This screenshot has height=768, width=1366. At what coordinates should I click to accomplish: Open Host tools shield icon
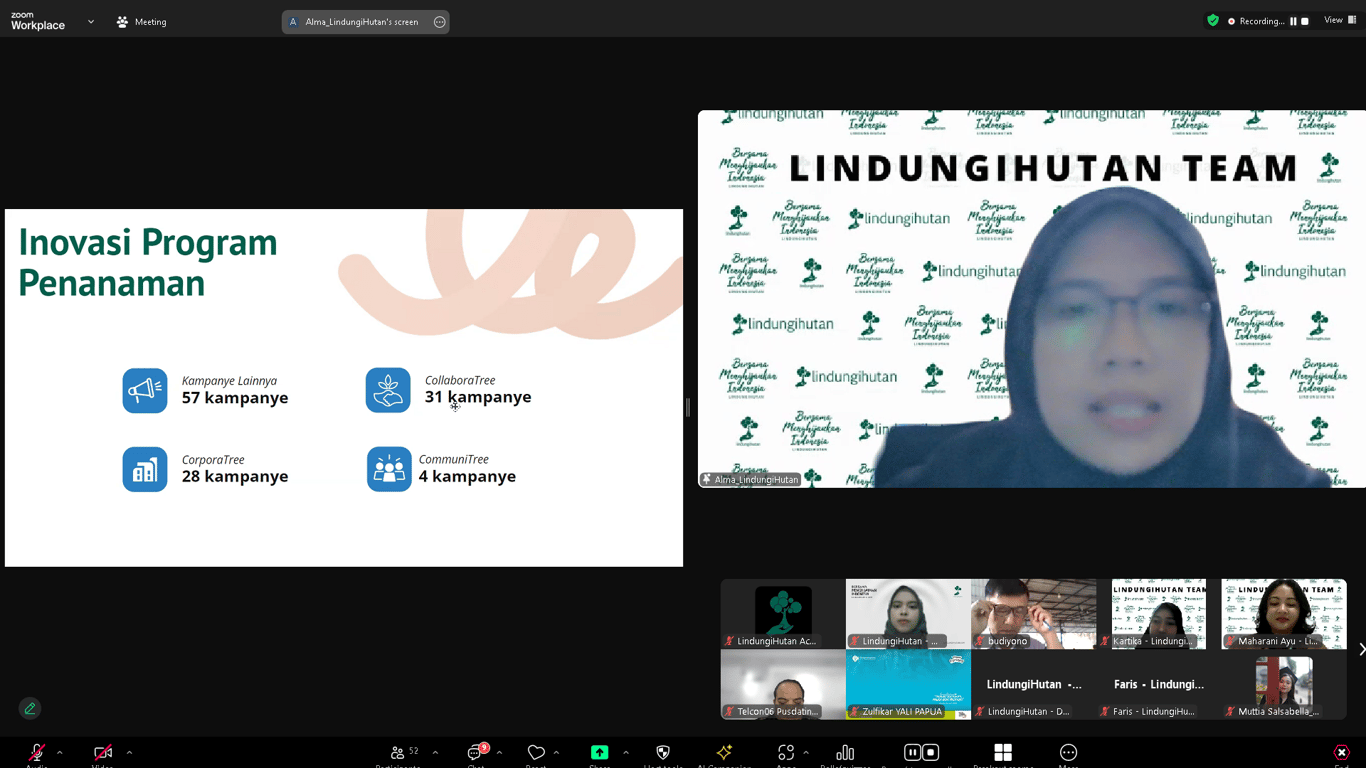[x=663, y=752]
